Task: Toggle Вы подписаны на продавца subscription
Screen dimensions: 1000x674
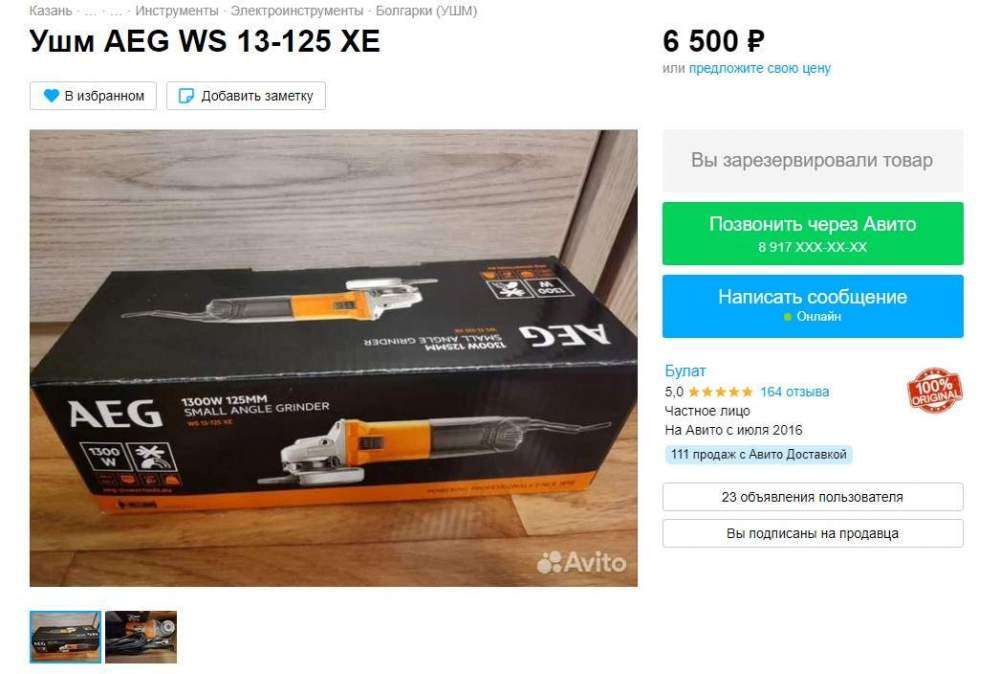Action: [x=812, y=533]
